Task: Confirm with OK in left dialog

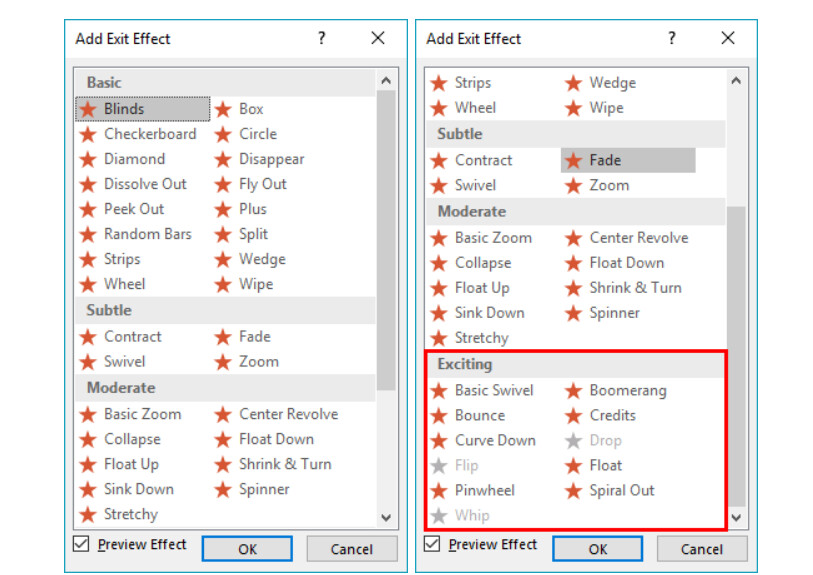Action: pos(247,549)
